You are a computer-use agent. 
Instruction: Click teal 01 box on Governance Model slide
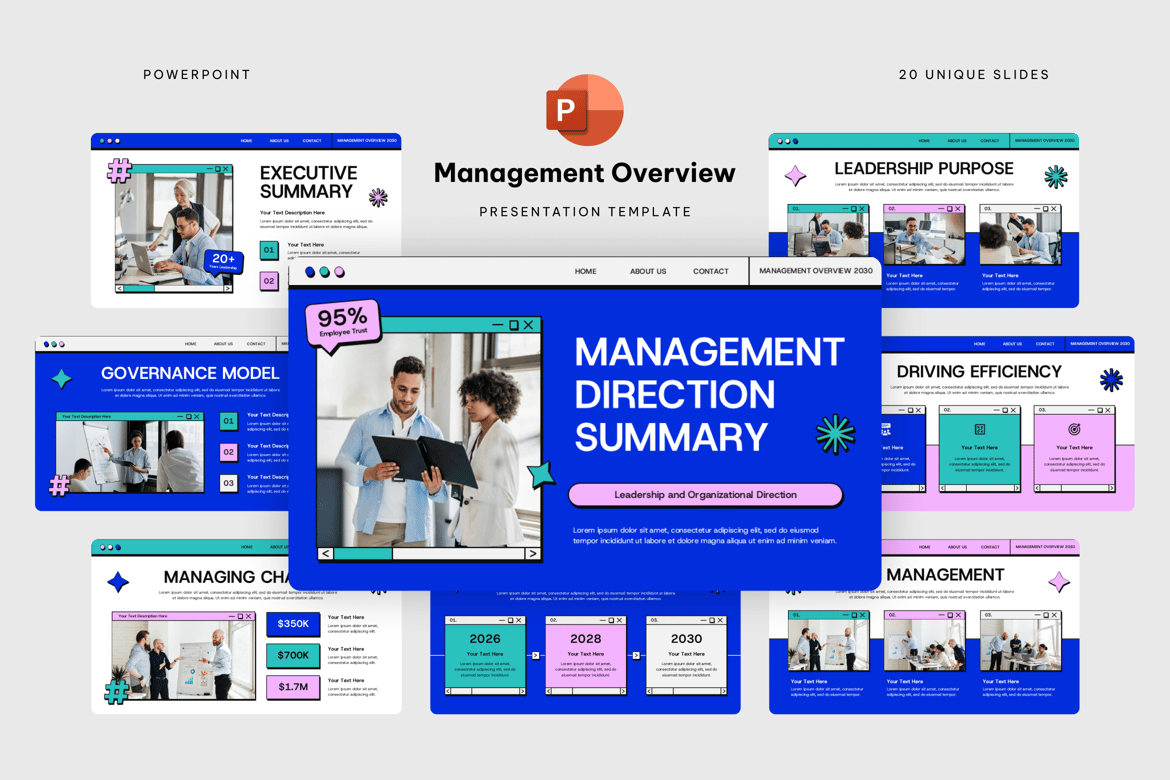[x=228, y=421]
